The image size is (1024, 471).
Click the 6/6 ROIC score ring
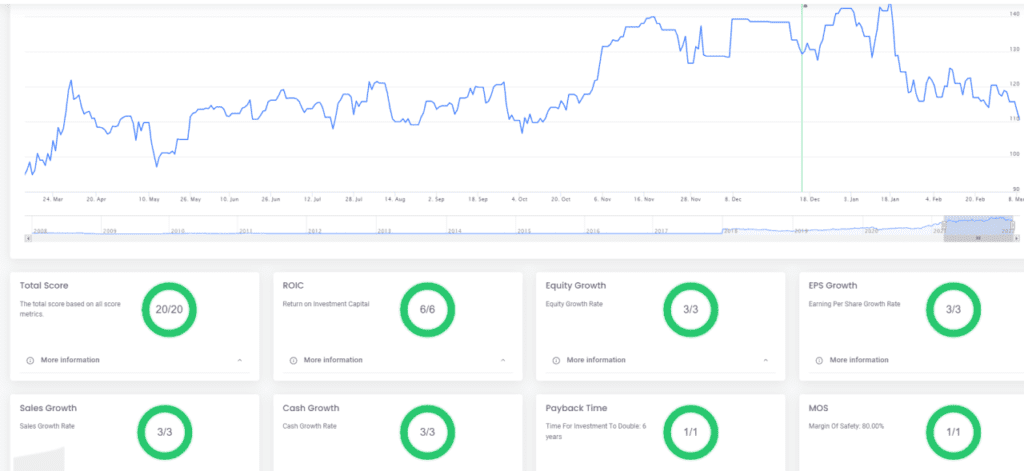tap(427, 310)
